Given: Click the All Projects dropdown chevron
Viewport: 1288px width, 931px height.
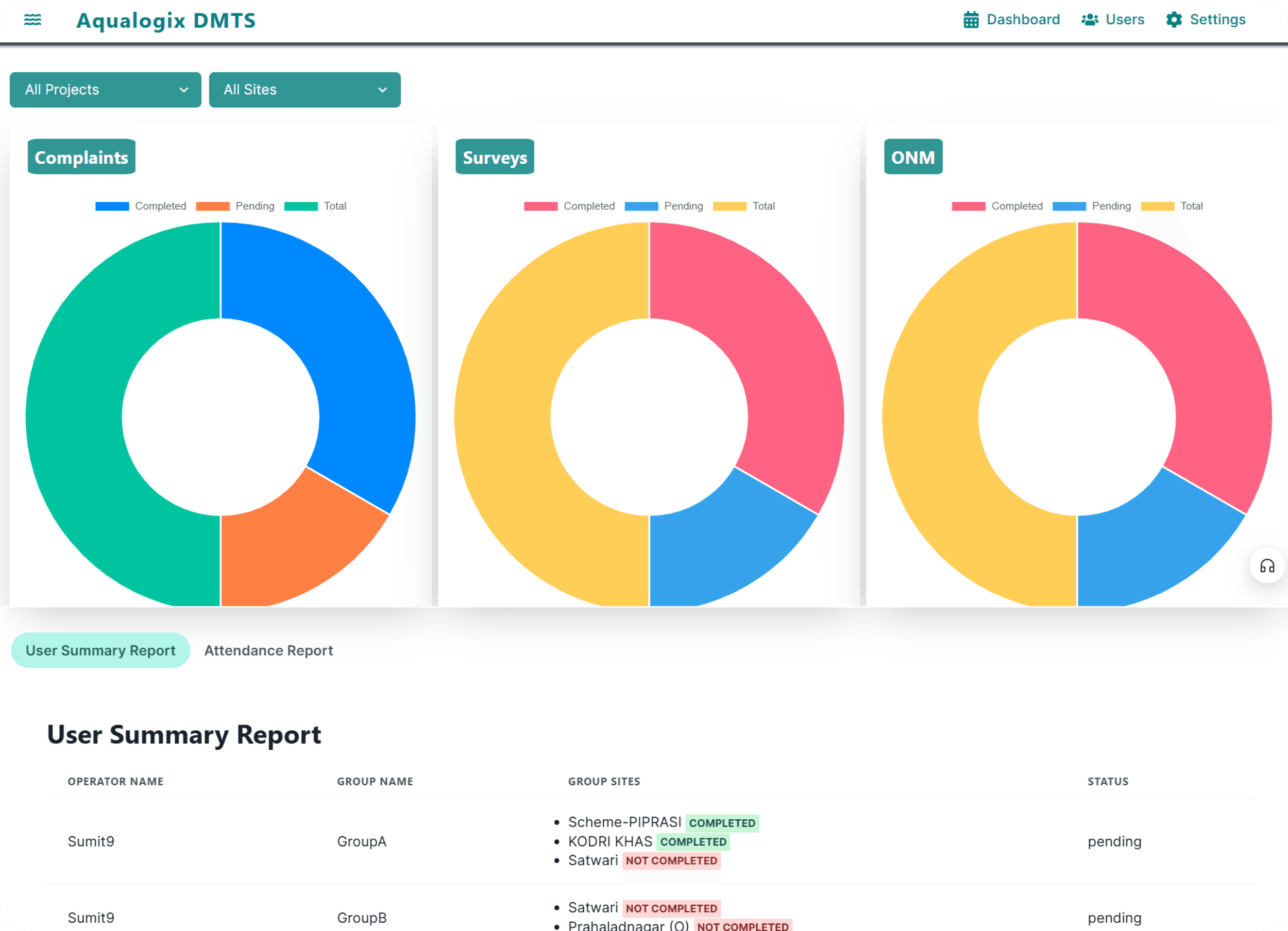Looking at the screenshot, I should click(x=183, y=90).
